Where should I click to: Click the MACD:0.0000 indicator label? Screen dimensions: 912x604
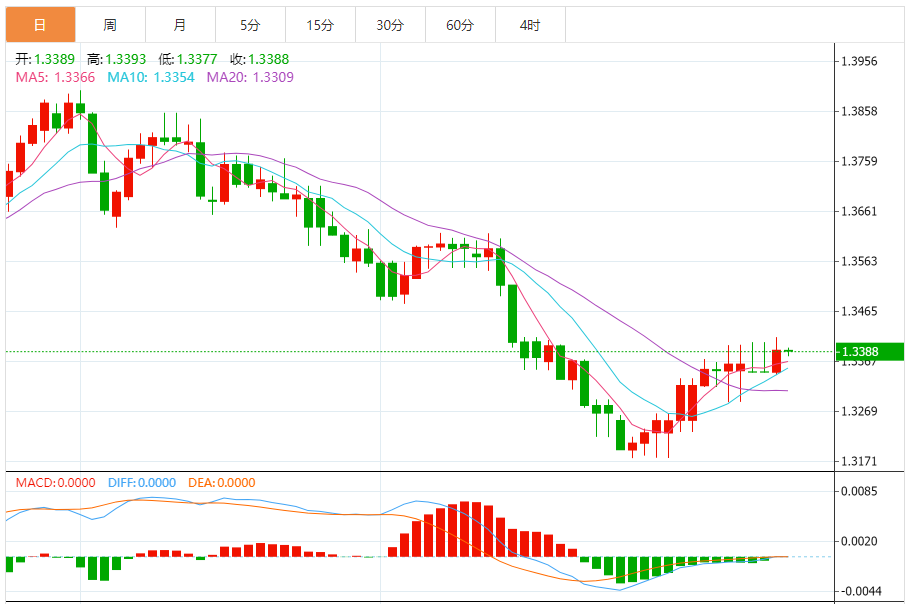(x=55, y=483)
